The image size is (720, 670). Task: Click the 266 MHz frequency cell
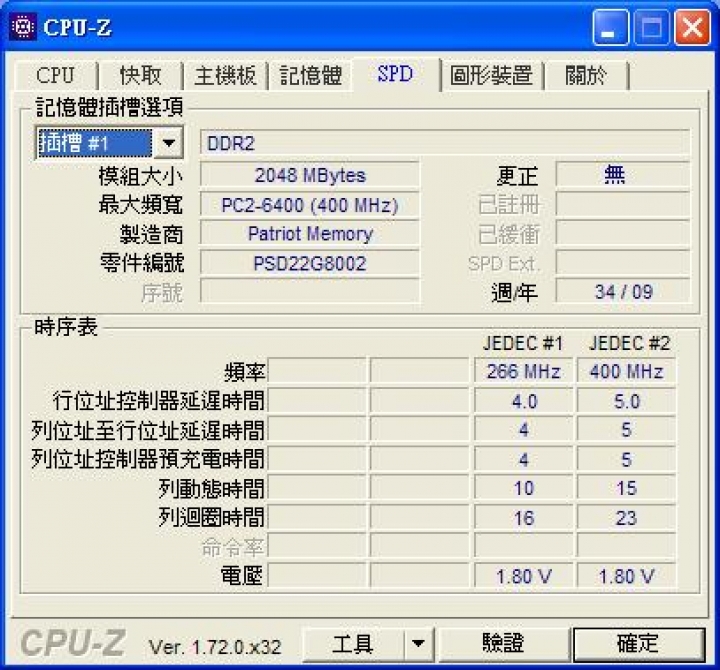523,372
